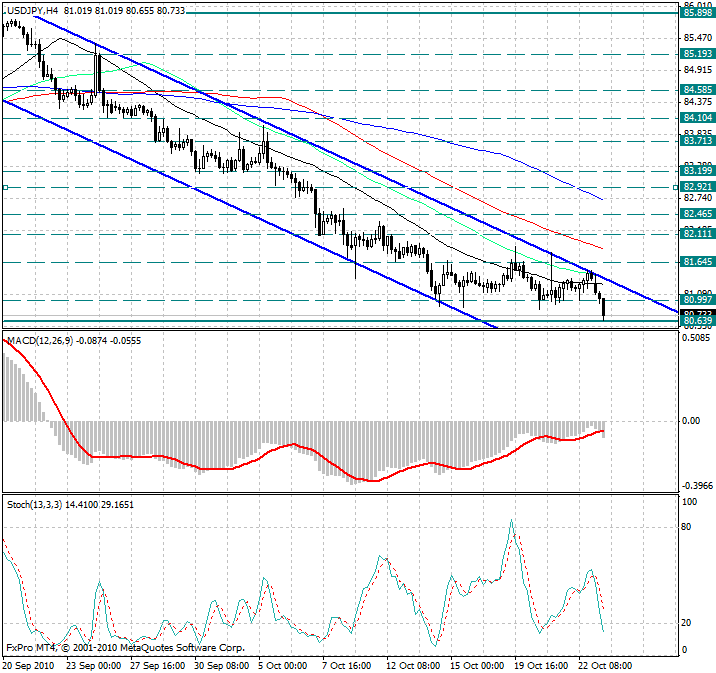
Task: Click the 82.921 level price tag
Action: click(x=698, y=187)
